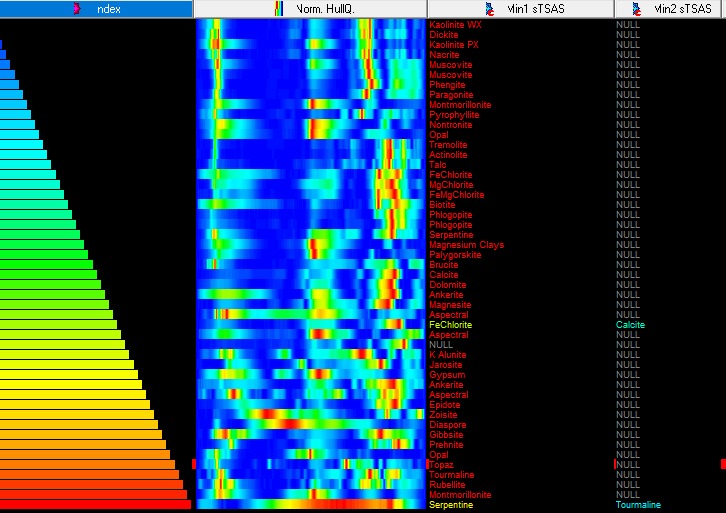Select the Min1 sTSAS column header
The image size is (726, 513).
click(x=521, y=9)
